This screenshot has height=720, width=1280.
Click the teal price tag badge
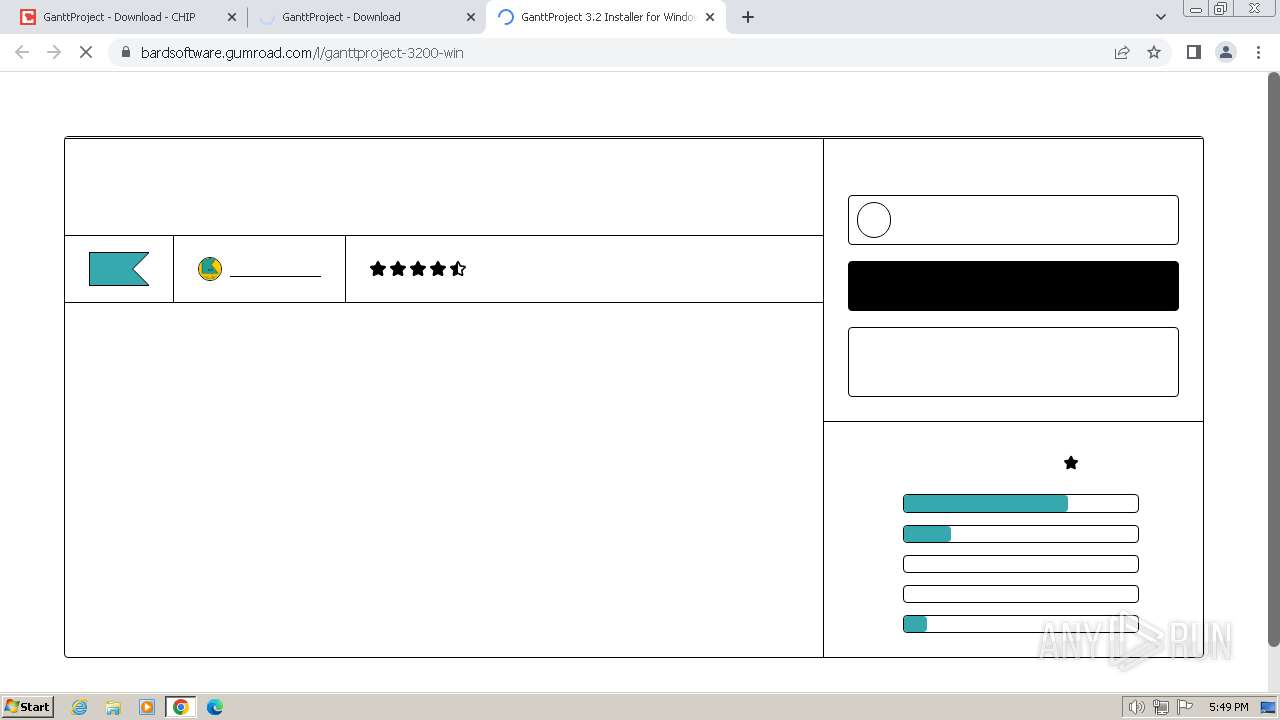point(119,269)
